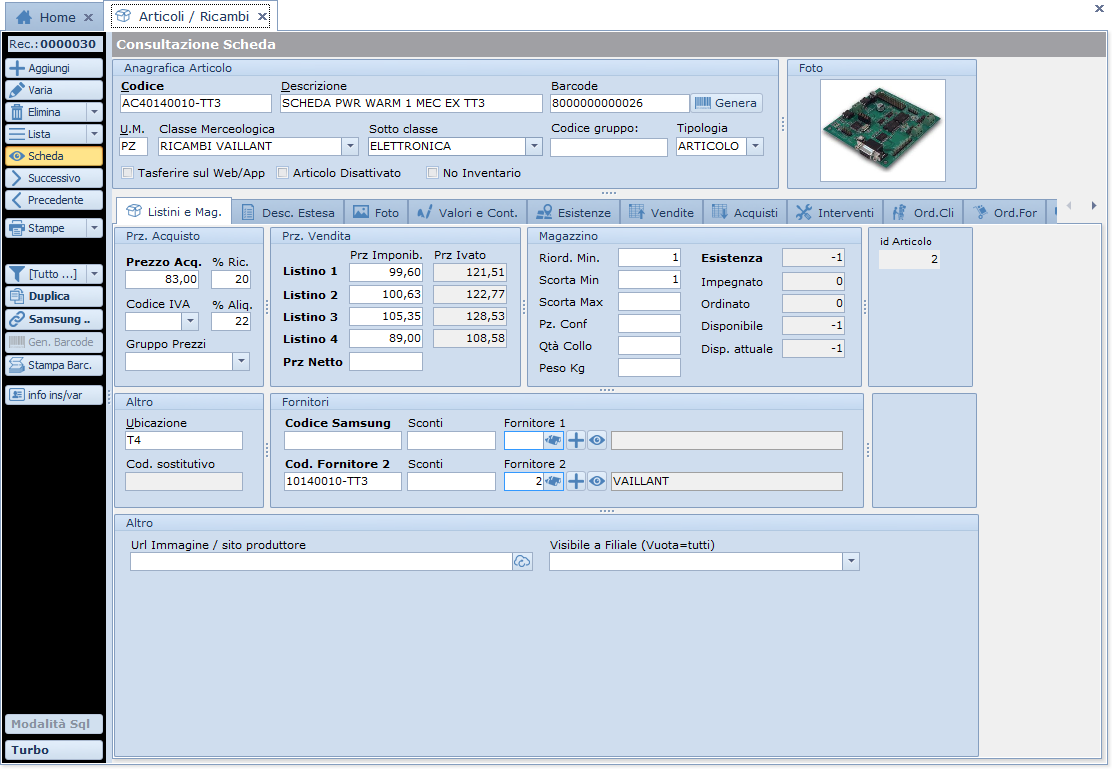Click the Tutto filter funnel button
The image size is (1112, 769).
pos(45,274)
